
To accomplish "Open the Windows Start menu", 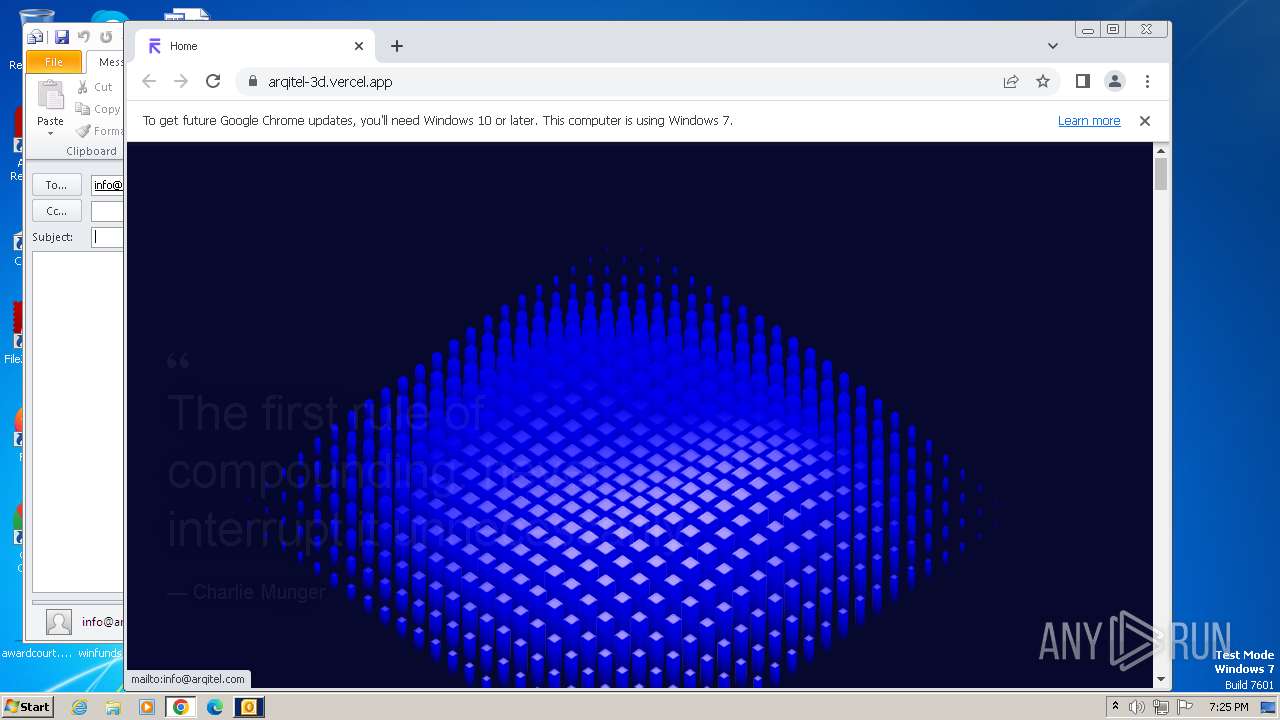I will click(x=27, y=706).
